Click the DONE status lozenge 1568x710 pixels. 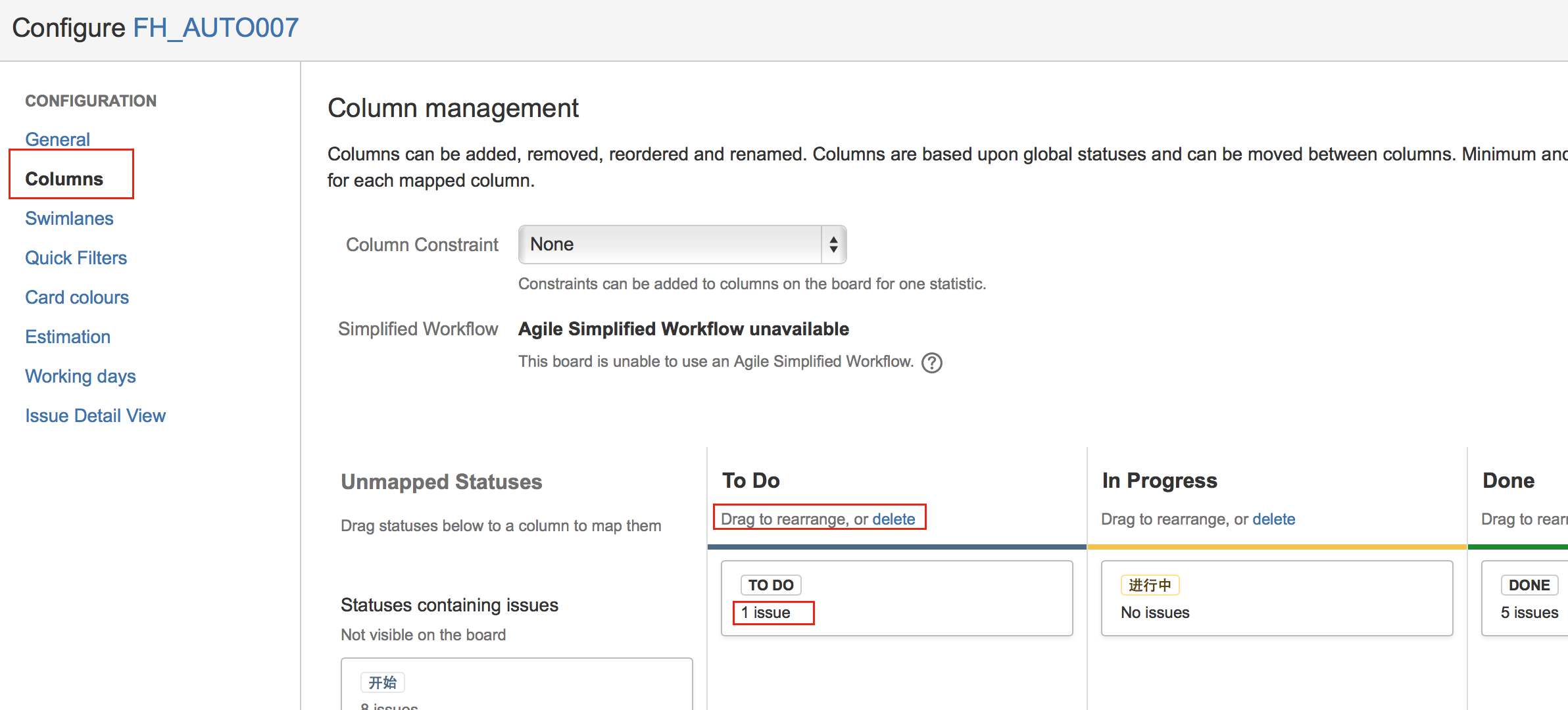point(1529,585)
